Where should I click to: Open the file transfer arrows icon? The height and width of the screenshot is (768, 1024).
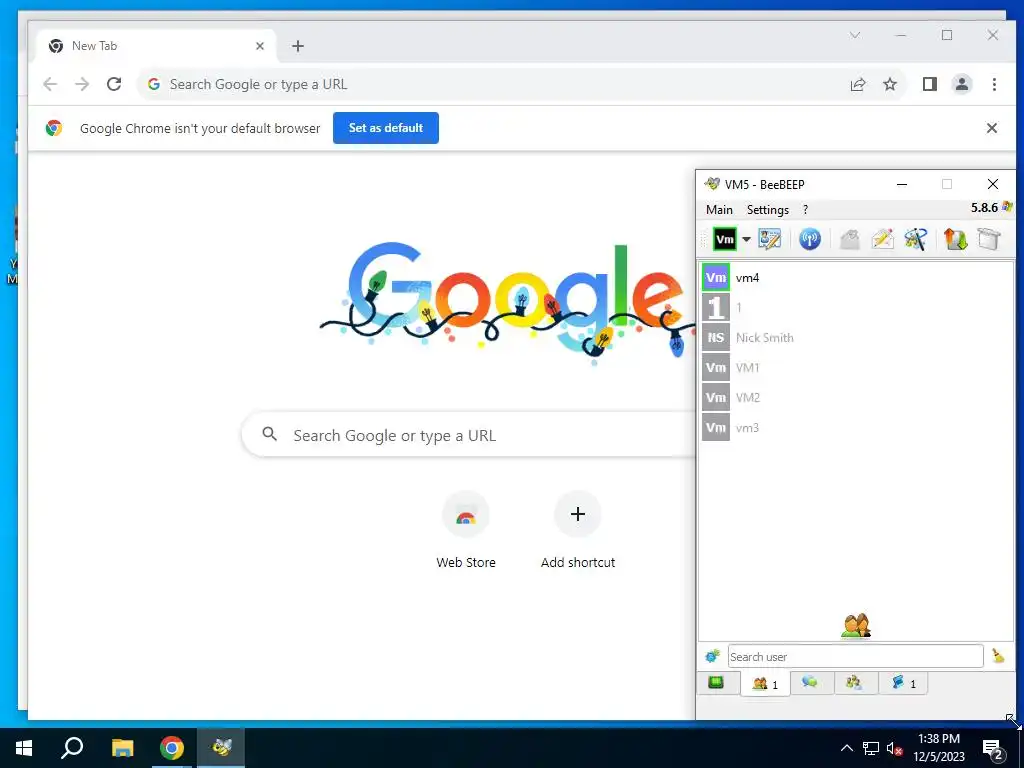point(955,240)
